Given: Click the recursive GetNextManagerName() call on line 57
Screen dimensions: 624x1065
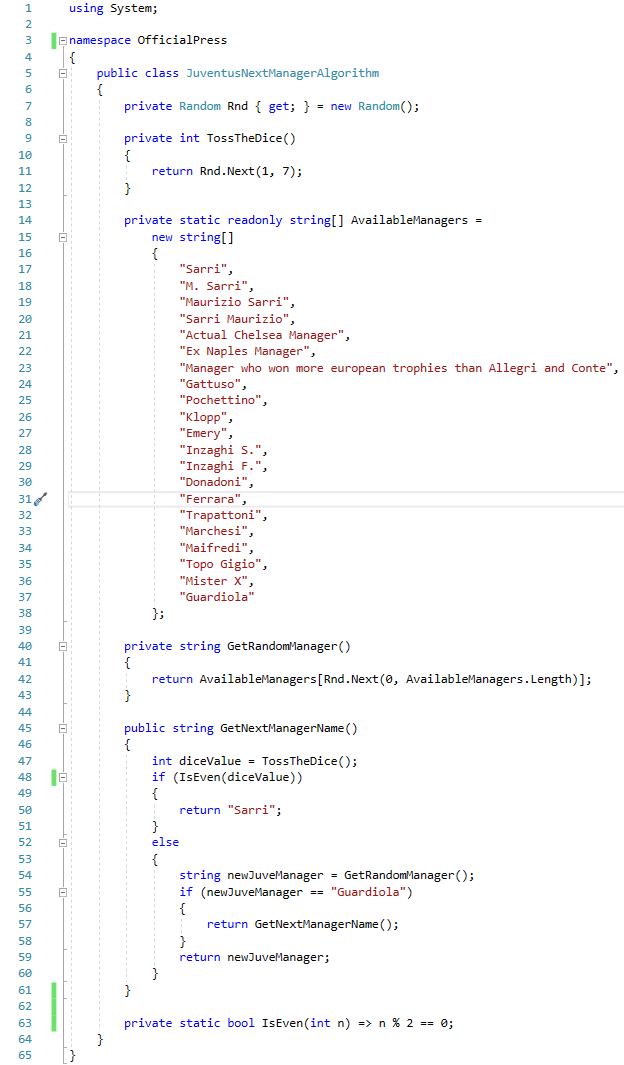Looking at the screenshot, I should [x=323, y=924].
